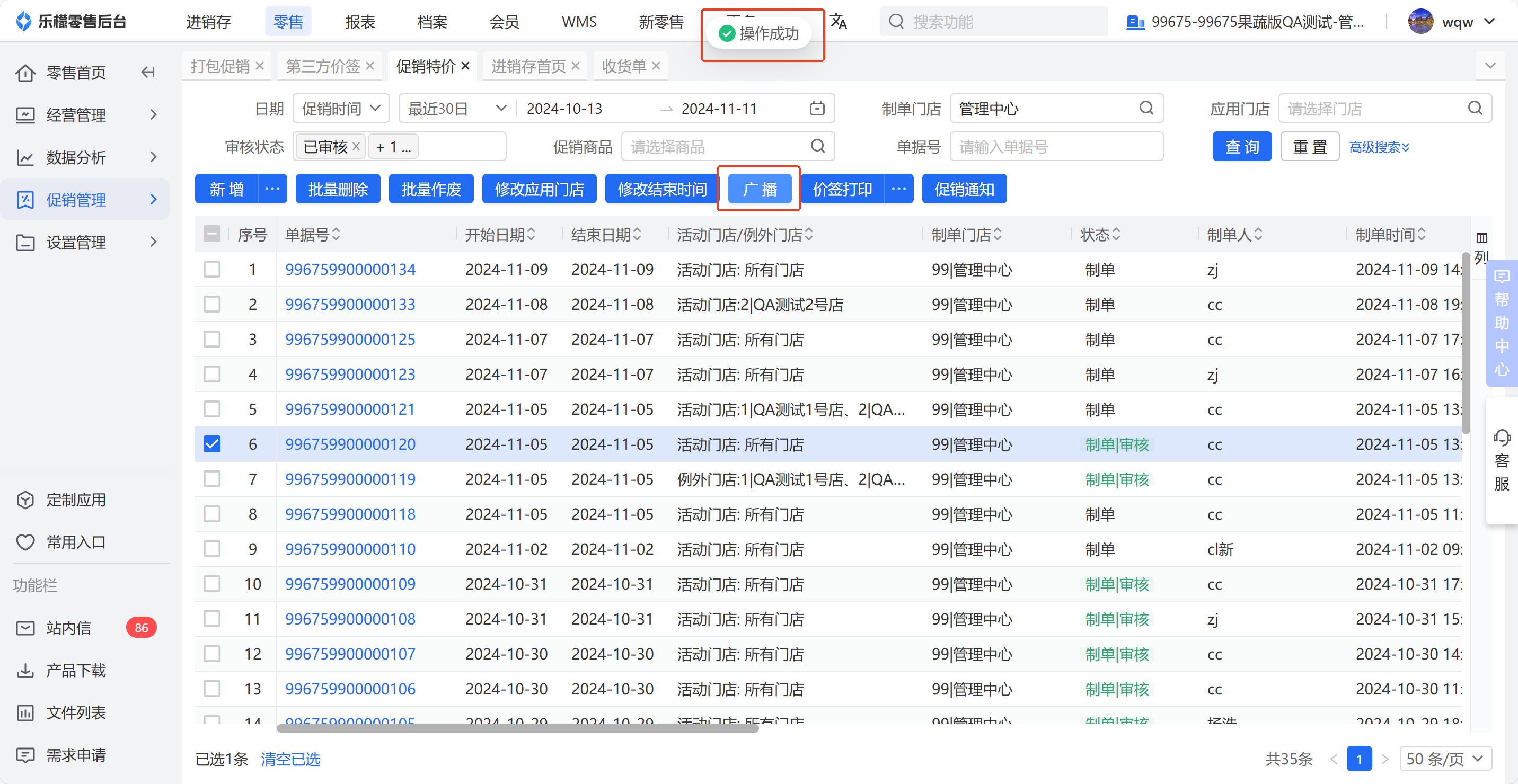This screenshot has width=1518, height=784.
Task: Click the search icon in 制单门店 field
Action: point(1146,109)
